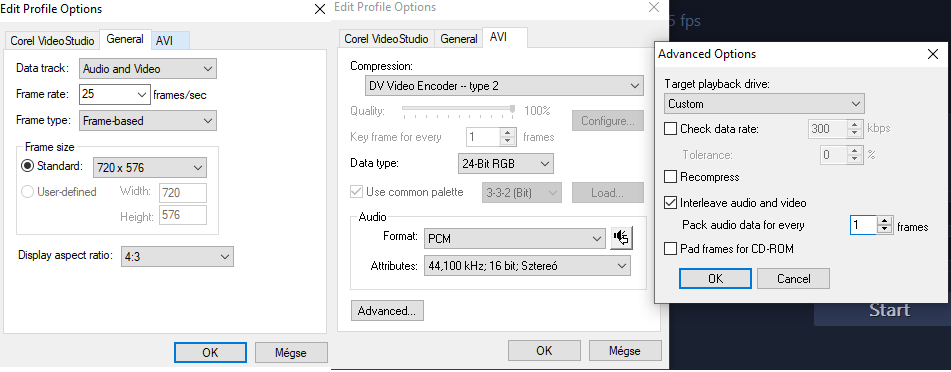Expand the Frame rate combo box
The width and height of the screenshot is (951, 372).
115,95
